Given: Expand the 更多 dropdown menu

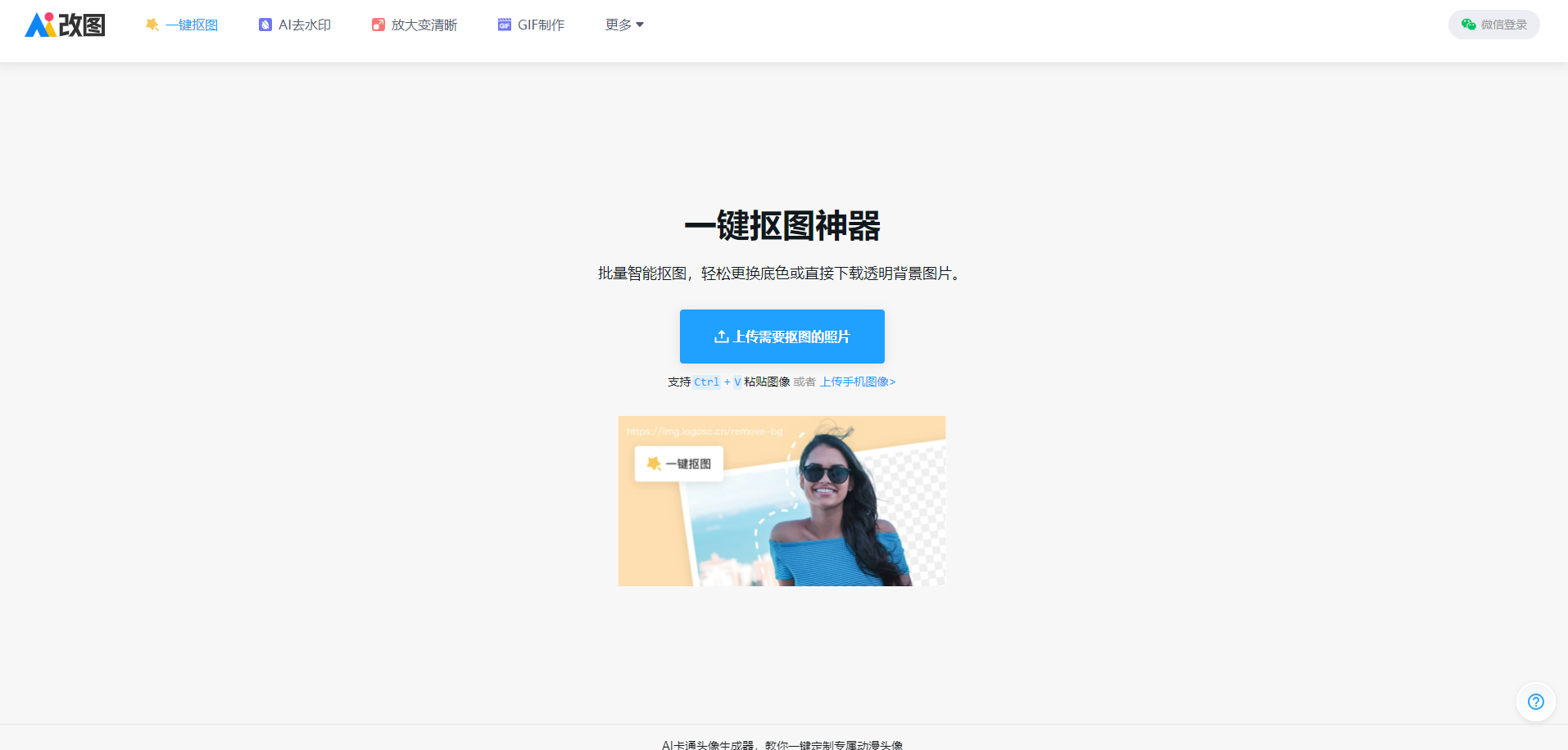Looking at the screenshot, I should [x=619, y=25].
